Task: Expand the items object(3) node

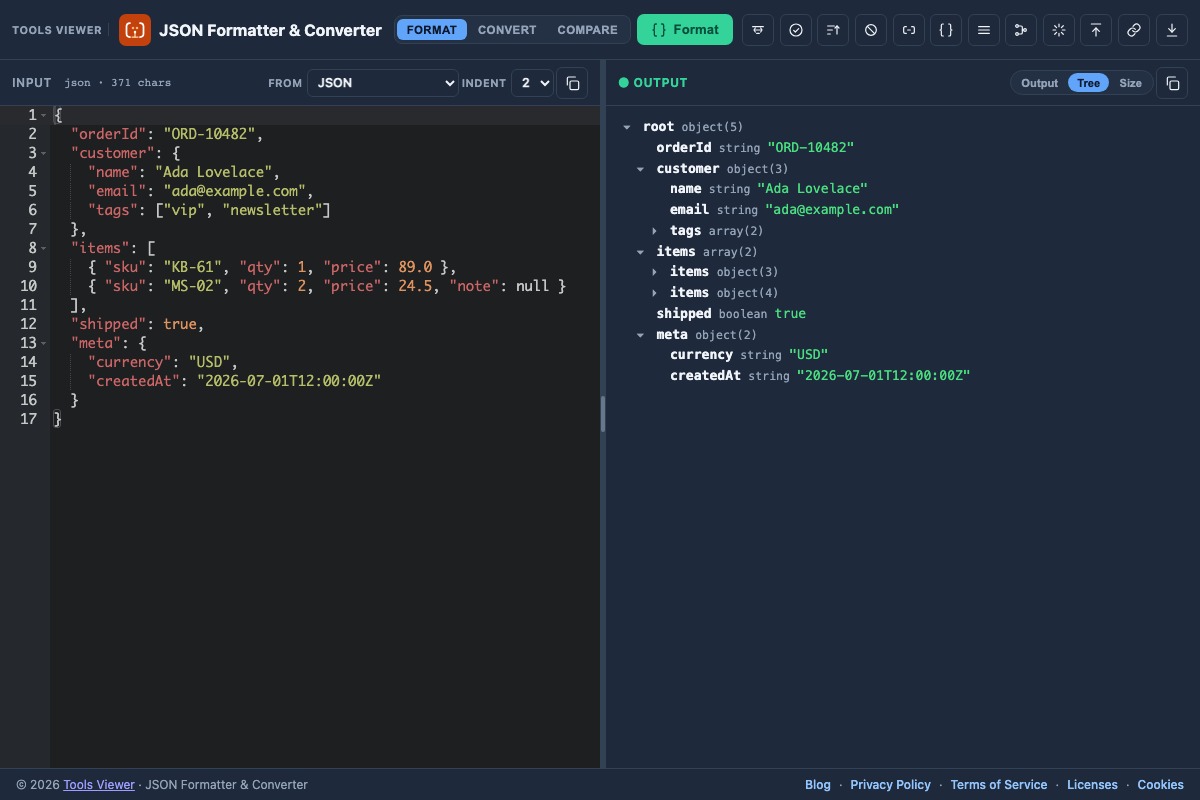Action: click(x=655, y=272)
